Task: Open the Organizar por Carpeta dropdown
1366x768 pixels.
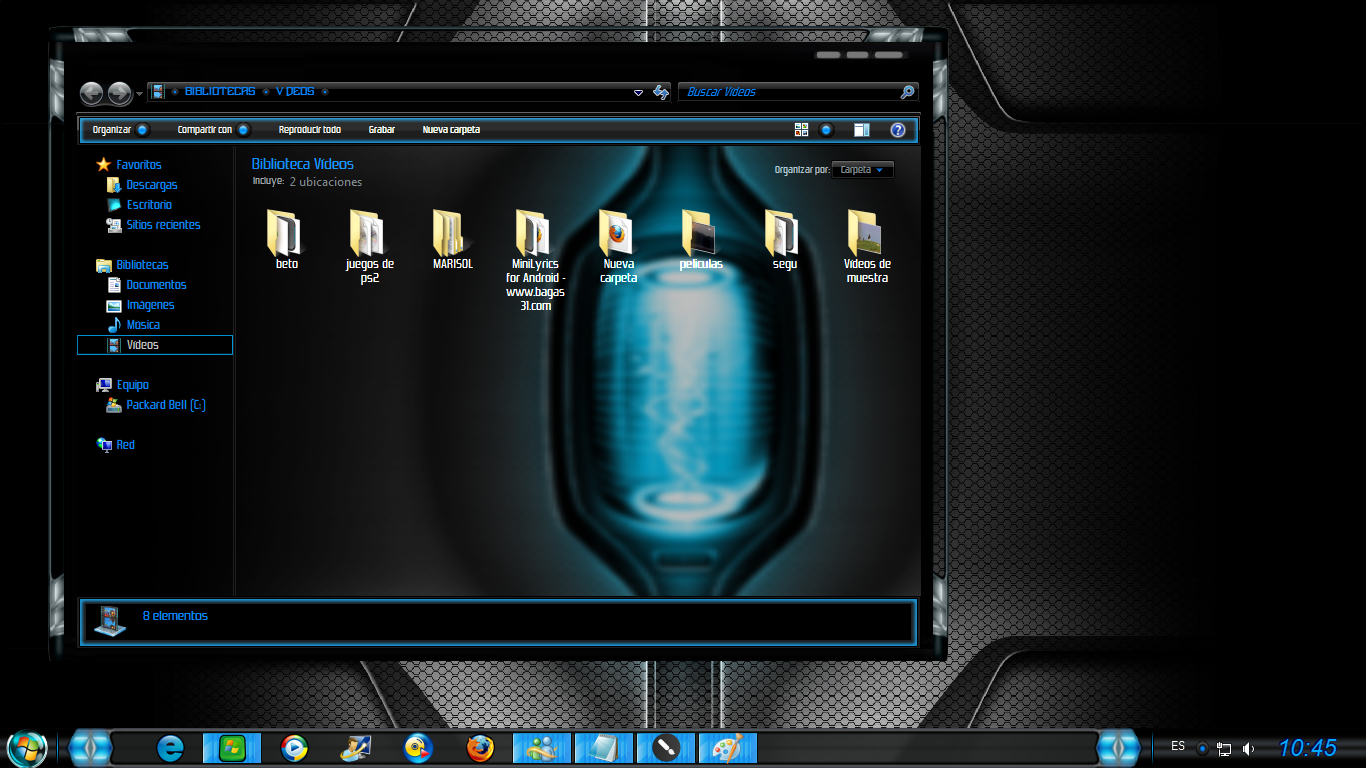Action: pyautogui.click(x=863, y=170)
